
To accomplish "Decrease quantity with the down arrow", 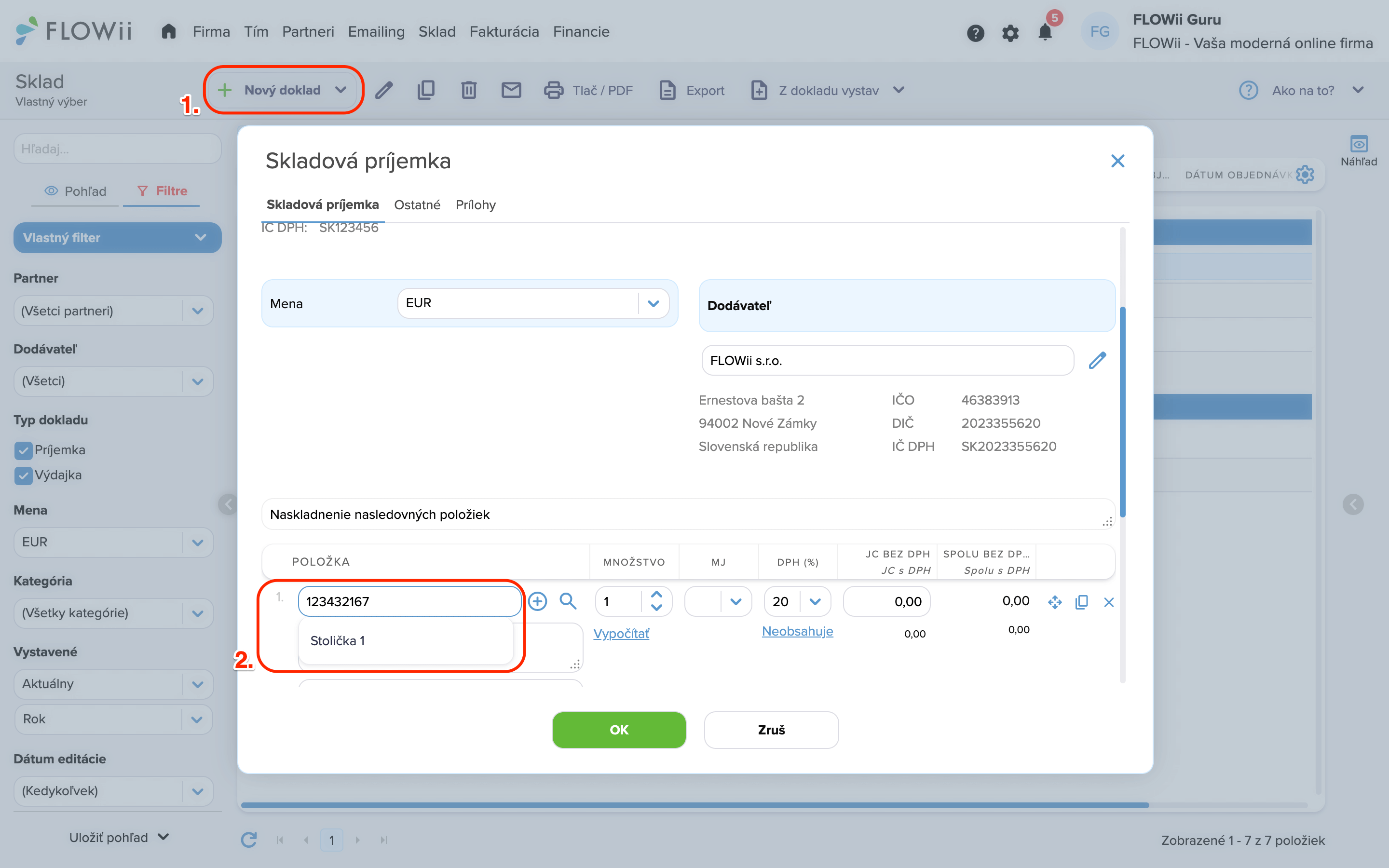I will [x=656, y=608].
